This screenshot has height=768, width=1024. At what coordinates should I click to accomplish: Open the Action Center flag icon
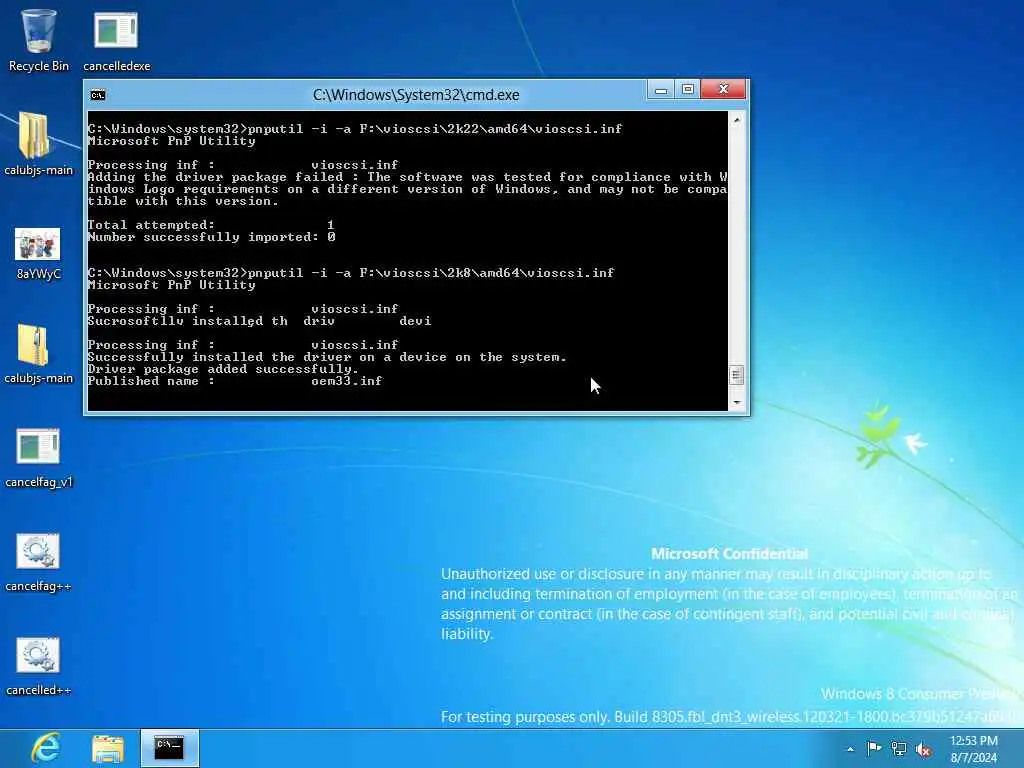pyautogui.click(x=874, y=748)
